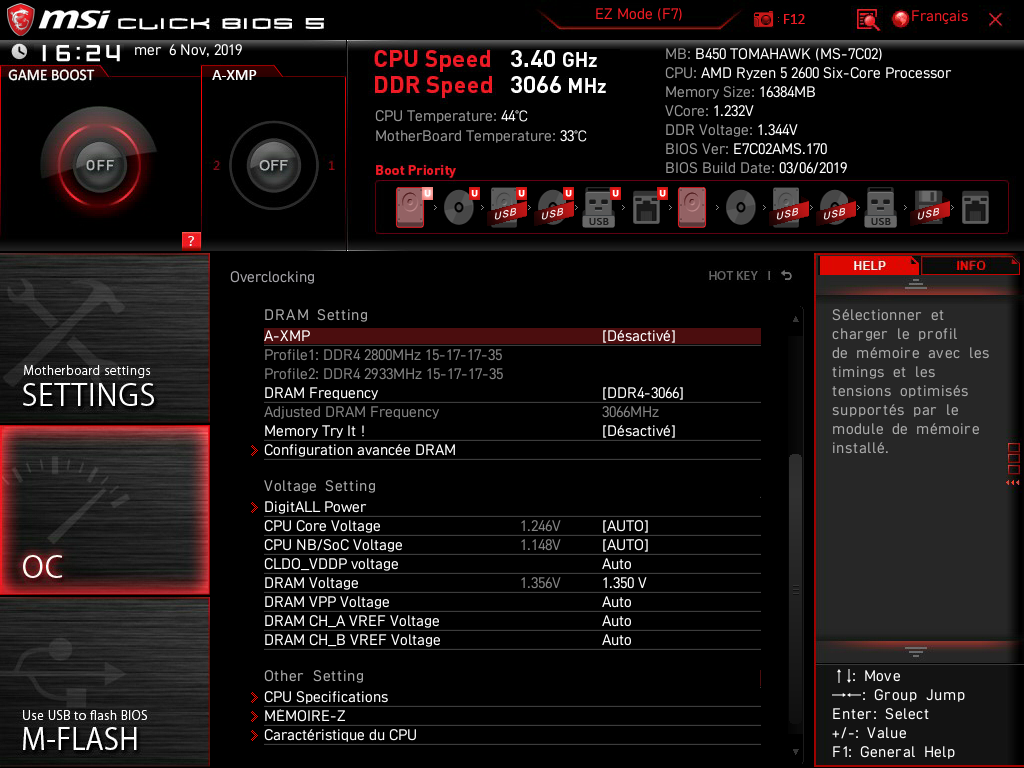Click the scroll up arrow of settings list
The image size is (1024, 768).
[795, 319]
